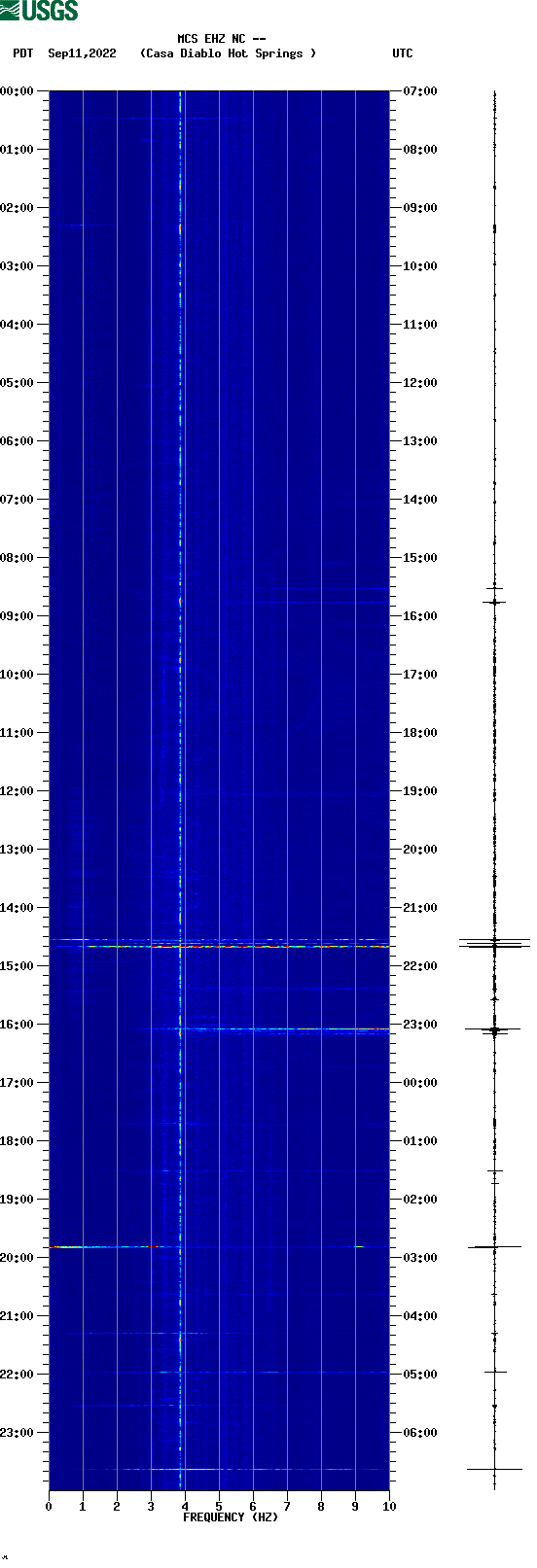Click the 06:00 label on UTC axis
The width and height of the screenshot is (537, 1568).
pos(420,1433)
